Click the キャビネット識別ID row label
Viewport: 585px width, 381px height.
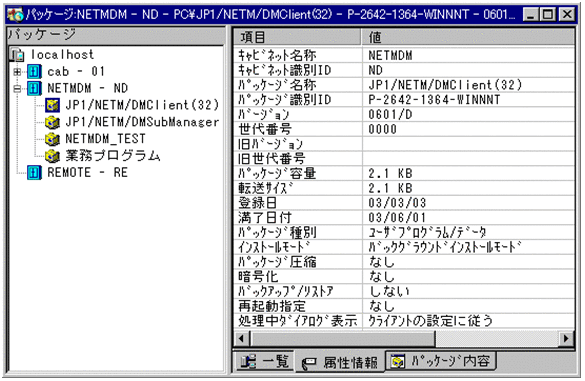285,70
